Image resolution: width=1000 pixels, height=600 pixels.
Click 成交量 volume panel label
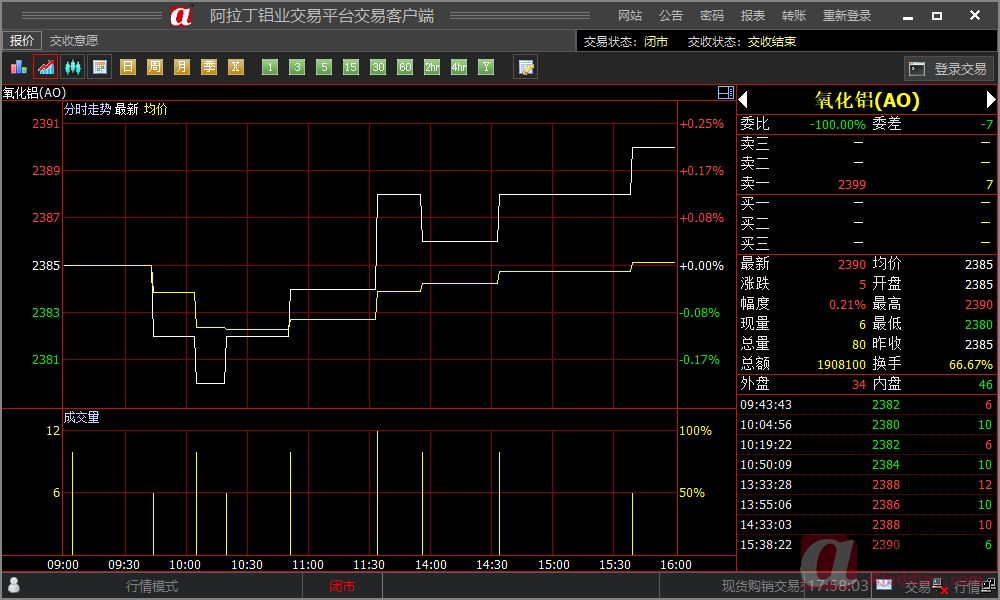(81, 417)
